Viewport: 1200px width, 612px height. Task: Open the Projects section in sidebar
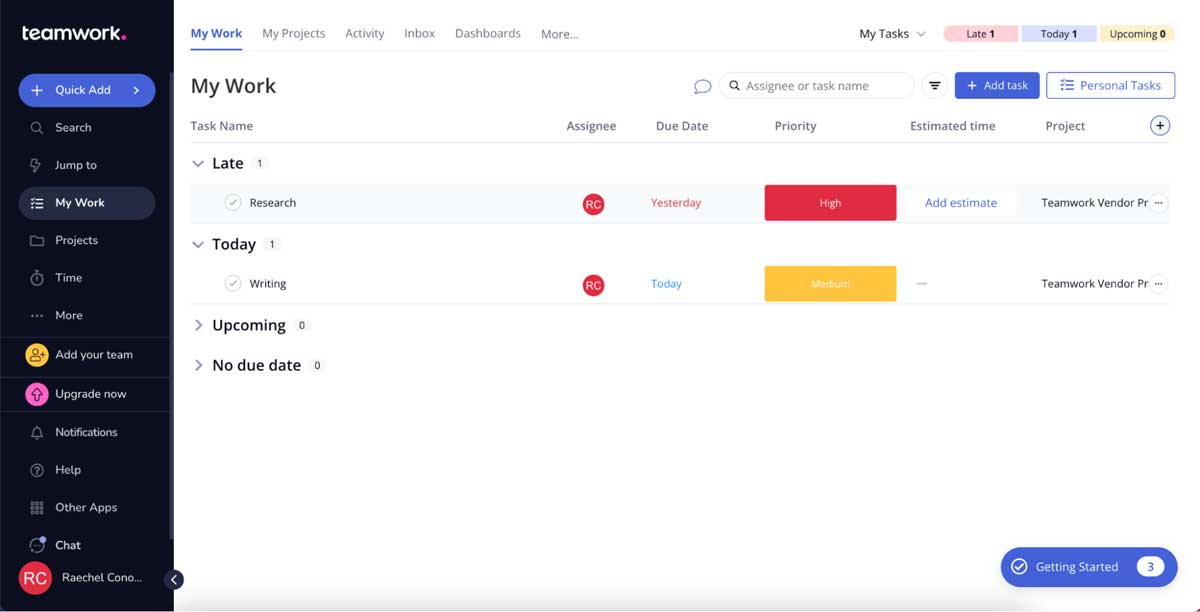coord(77,240)
